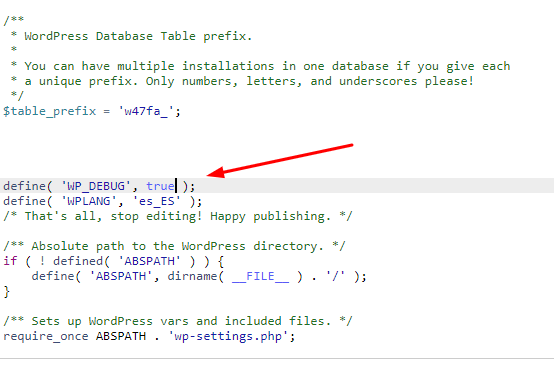Click the dirname function call

click(x=192, y=276)
